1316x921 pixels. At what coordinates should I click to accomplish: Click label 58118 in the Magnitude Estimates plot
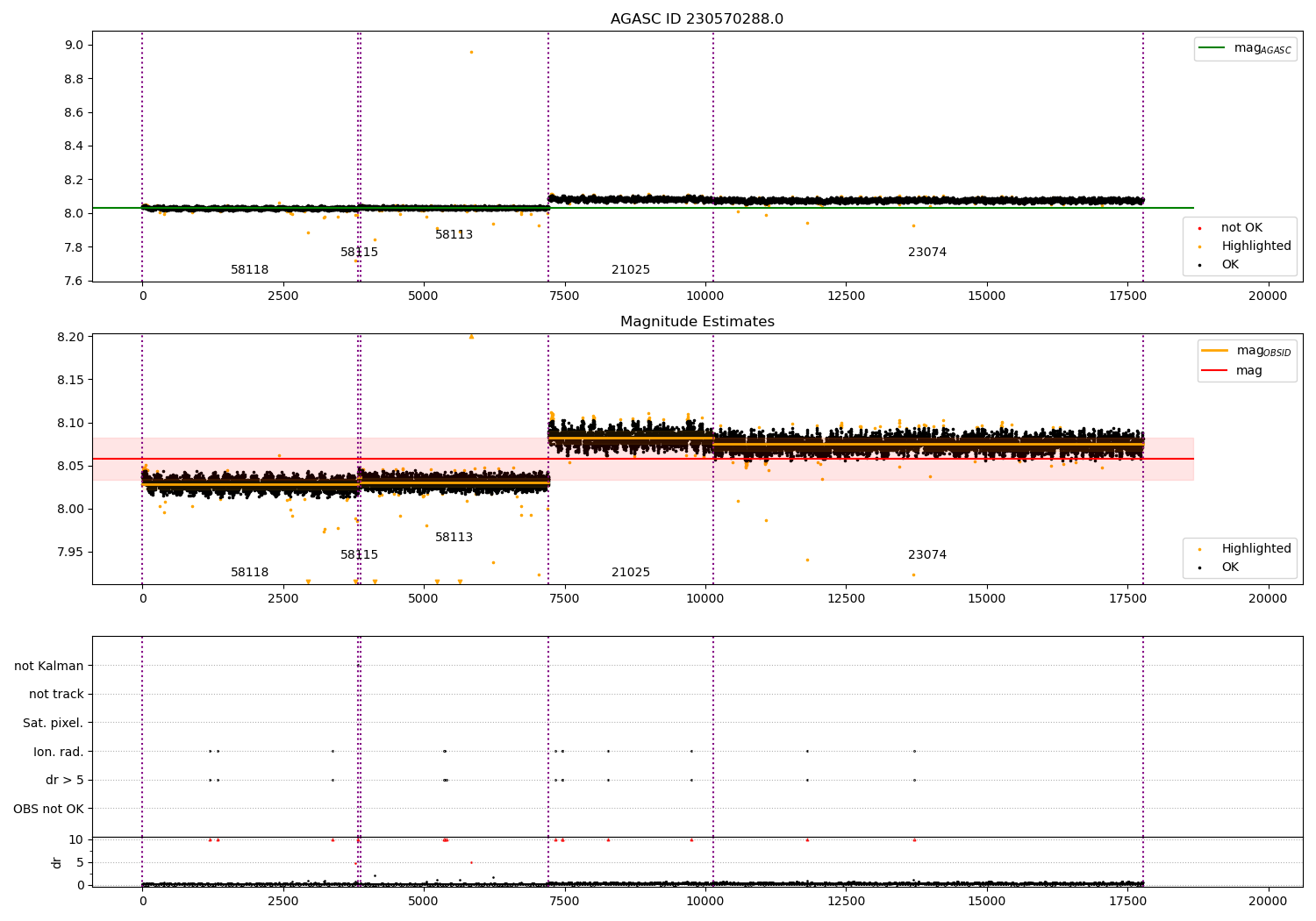tap(250, 573)
